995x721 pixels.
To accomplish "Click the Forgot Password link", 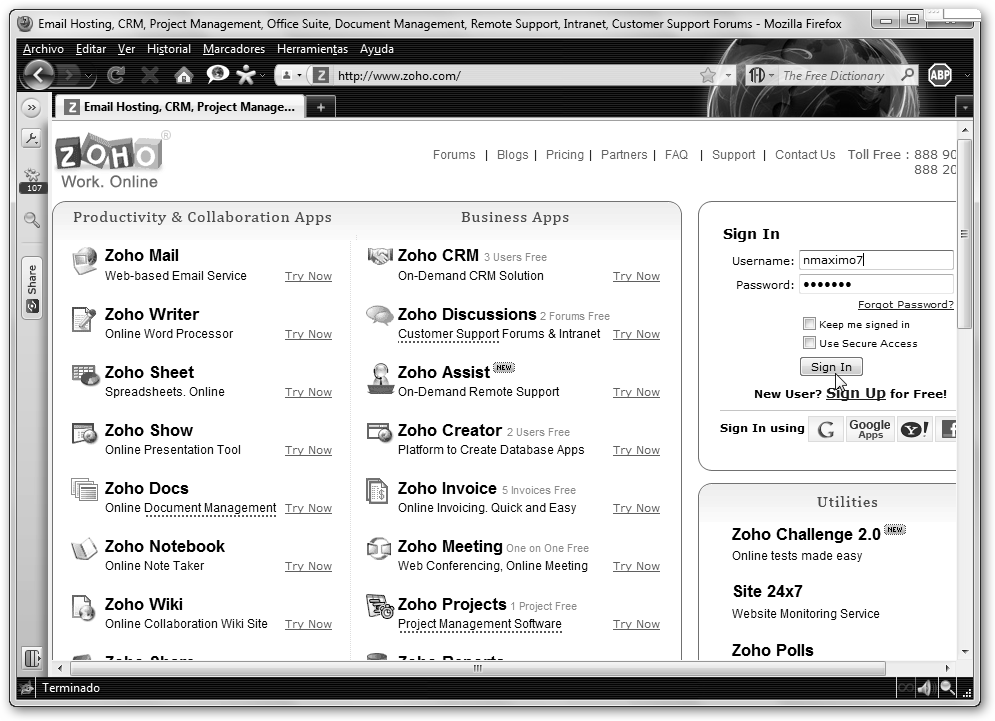I will [905, 305].
